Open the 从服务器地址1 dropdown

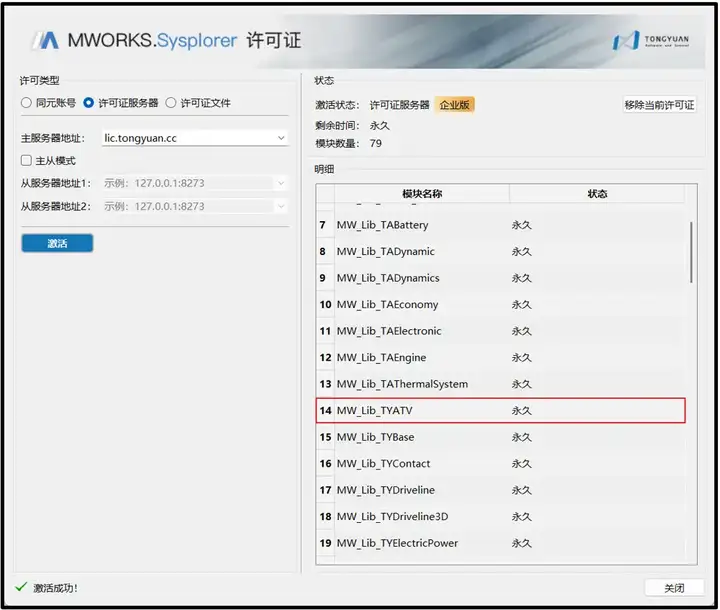point(281,183)
